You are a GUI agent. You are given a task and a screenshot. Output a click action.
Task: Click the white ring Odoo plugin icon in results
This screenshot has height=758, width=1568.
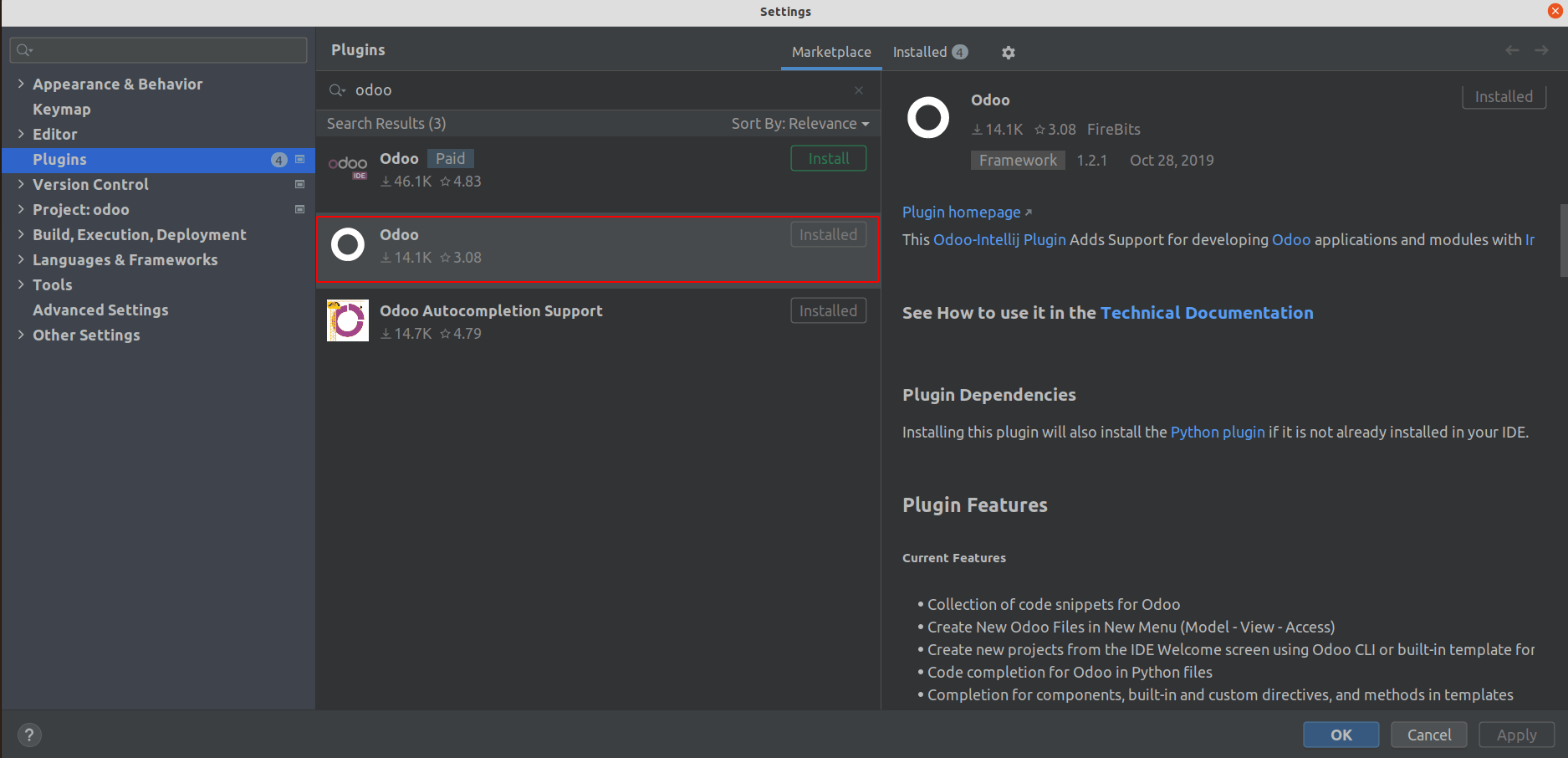[348, 245]
